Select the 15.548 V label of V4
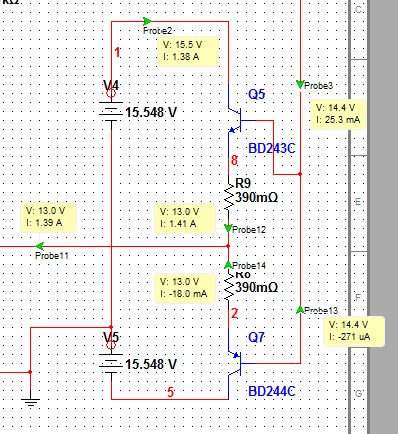The width and height of the screenshot is (398, 434). (151, 113)
